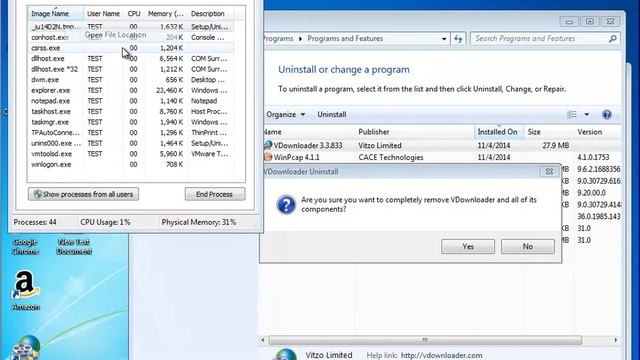Image resolution: width=640 pixels, height=360 pixels.
Task: Select the conhost.exe process
Action: (x=131, y=37)
